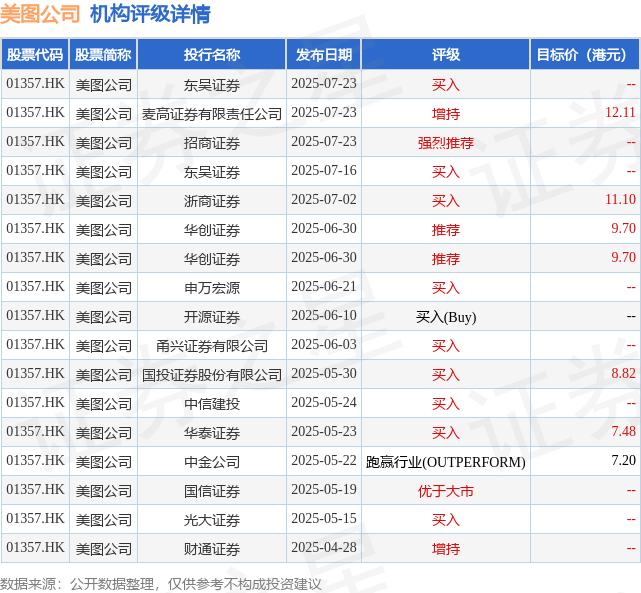Click date 2025-06-21

coord(324,286)
